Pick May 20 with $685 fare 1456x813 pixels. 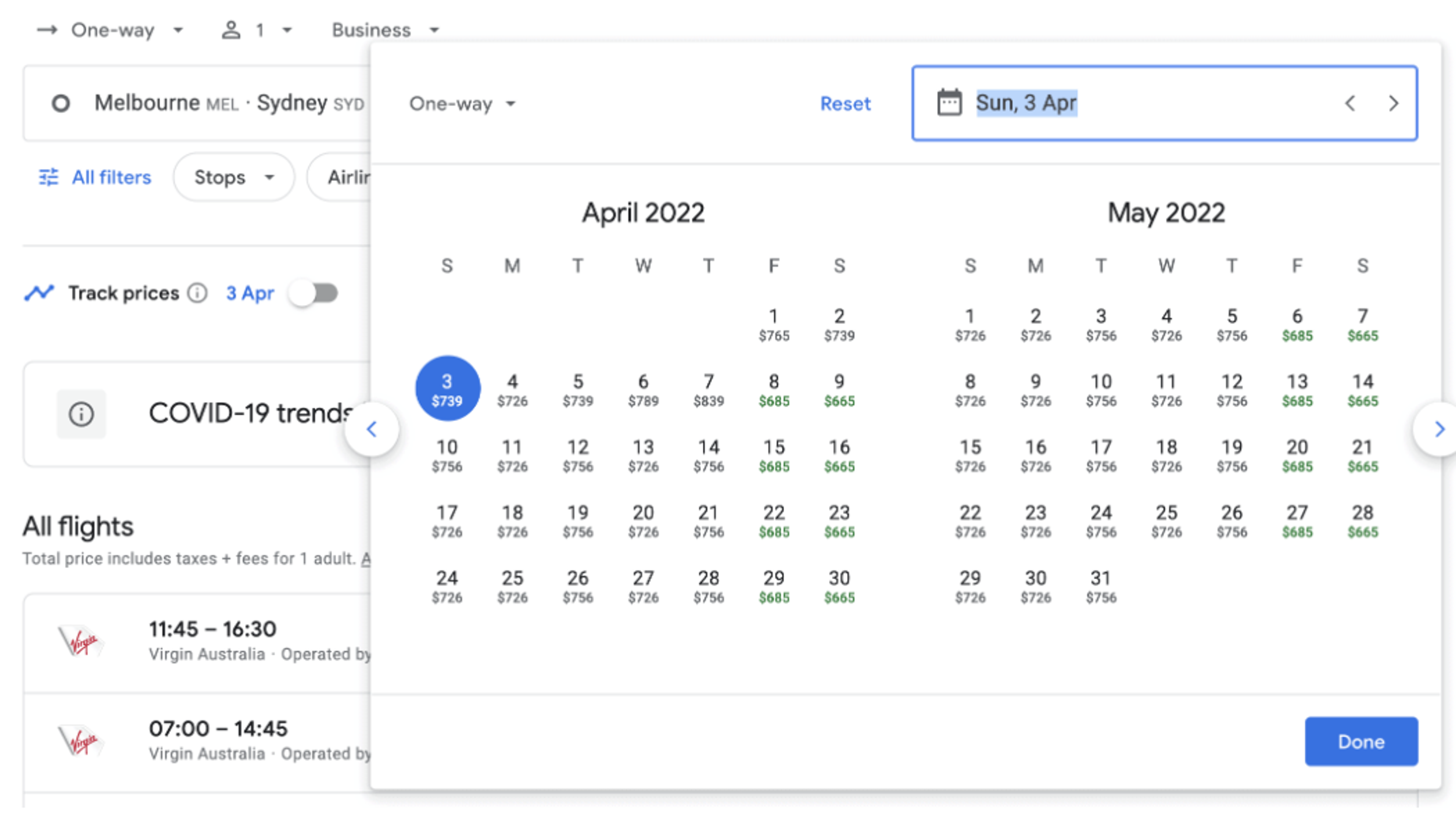1297,455
